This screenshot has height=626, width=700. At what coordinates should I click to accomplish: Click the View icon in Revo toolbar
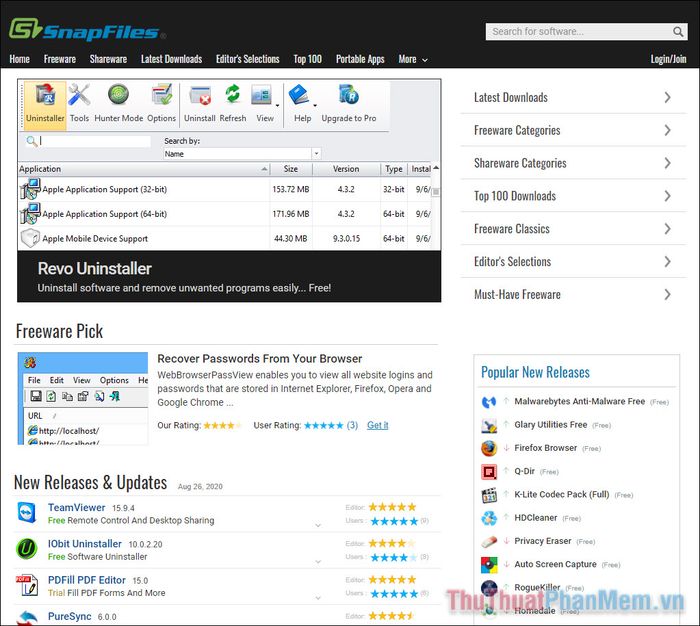click(x=262, y=95)
